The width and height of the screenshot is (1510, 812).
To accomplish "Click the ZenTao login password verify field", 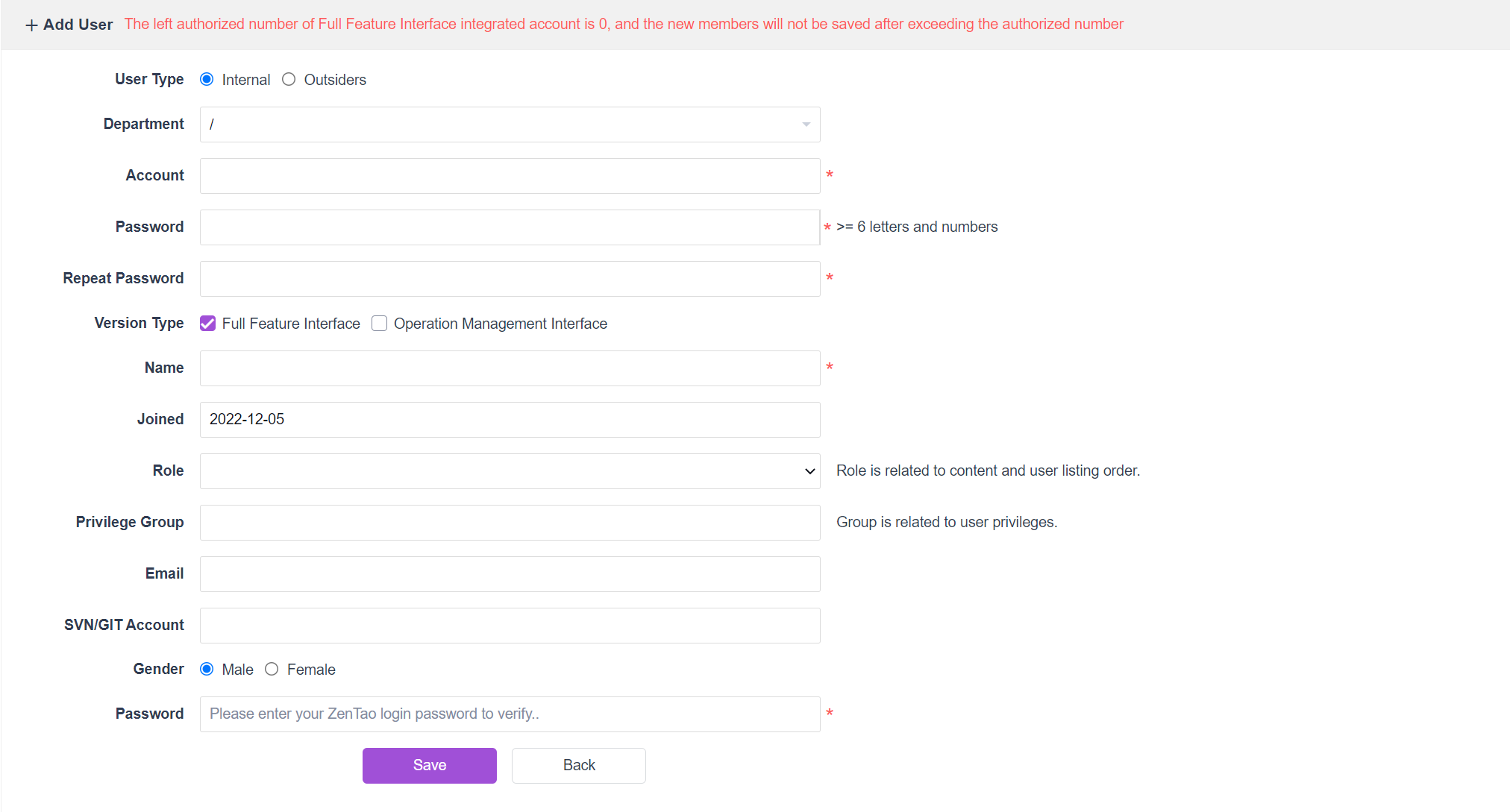I will click(x=510, y=714).
